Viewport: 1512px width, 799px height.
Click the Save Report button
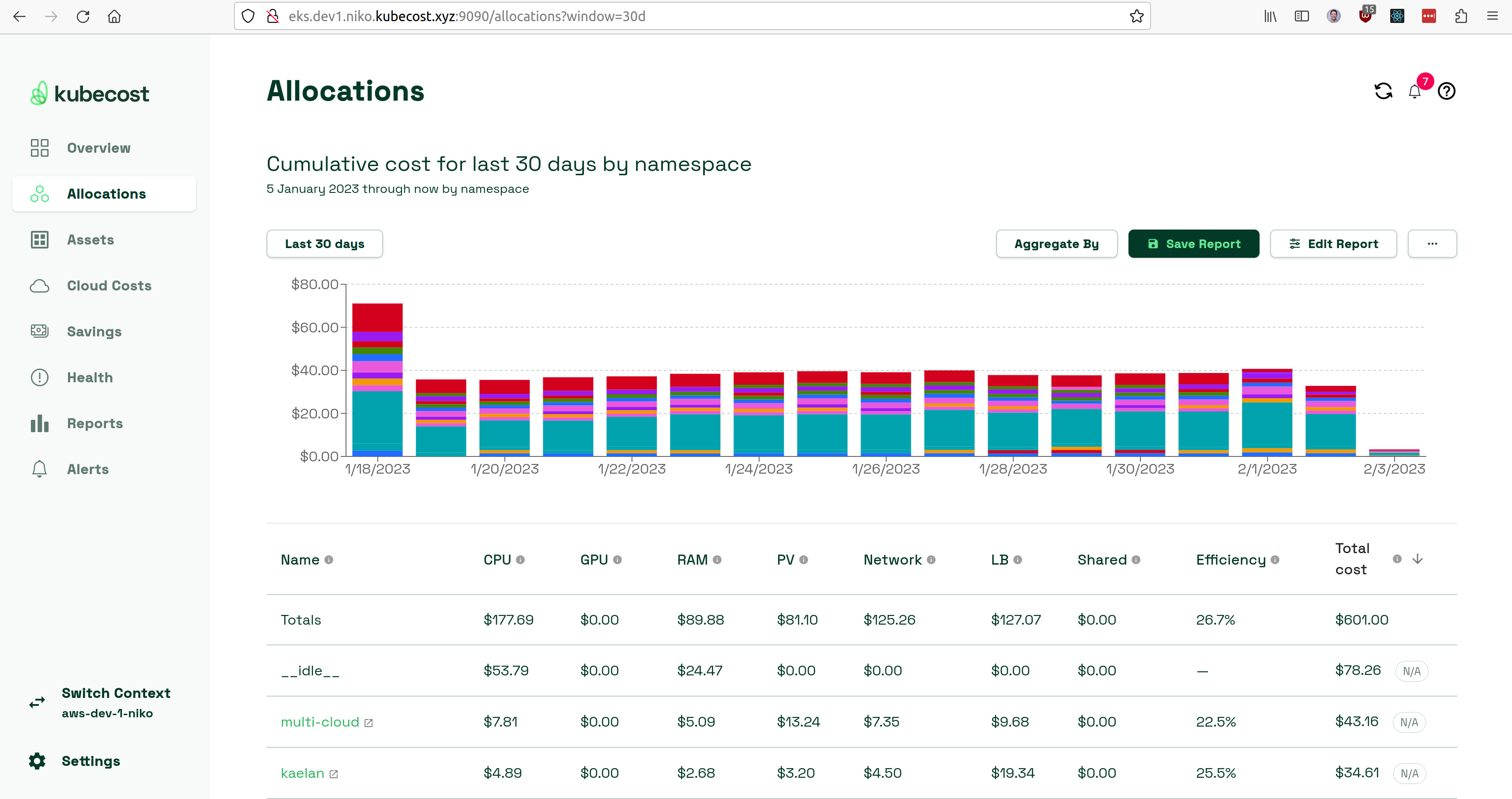point(1193,244)
